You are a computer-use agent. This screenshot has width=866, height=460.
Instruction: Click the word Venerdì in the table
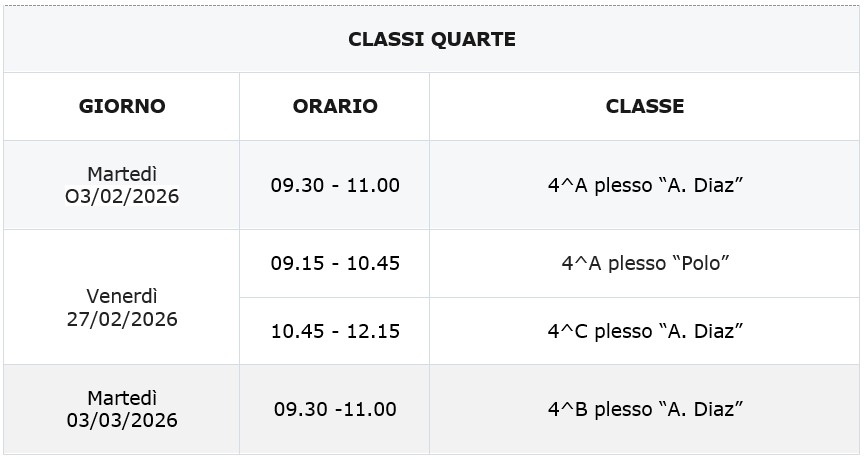pyautogui.click(x=122, y=296)
